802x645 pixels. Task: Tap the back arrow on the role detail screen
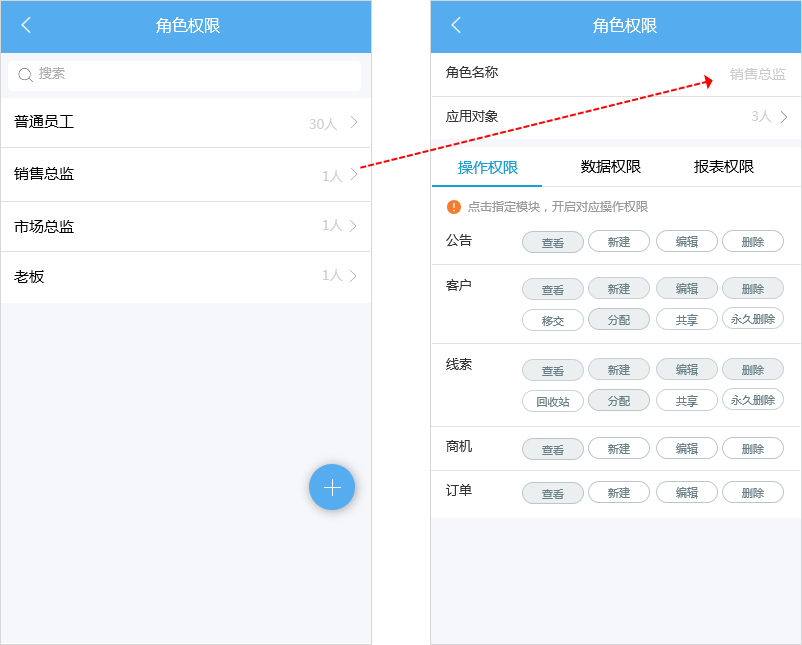coord(457,26)
